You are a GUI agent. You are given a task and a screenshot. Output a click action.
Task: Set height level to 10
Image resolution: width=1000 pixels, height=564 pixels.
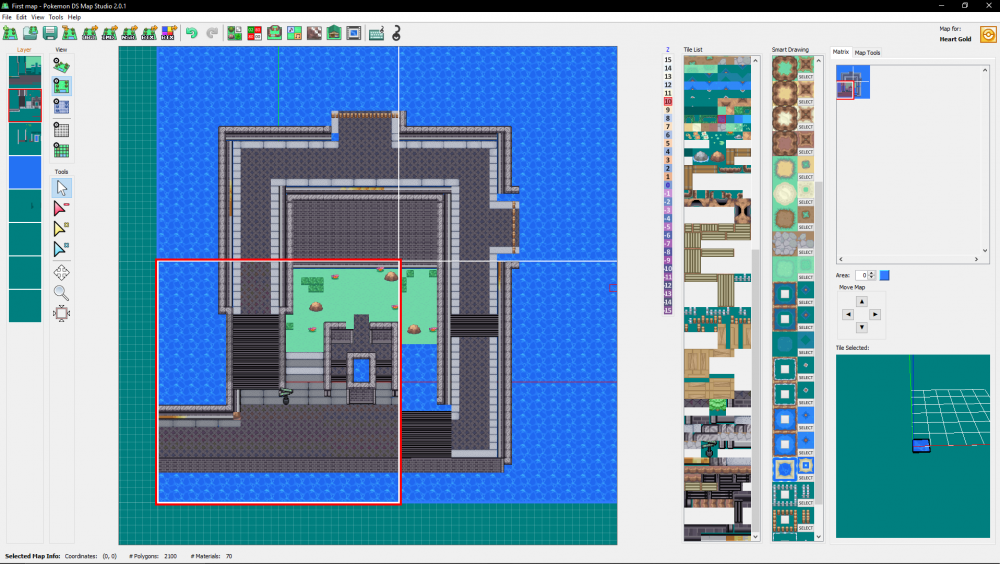(668, 101)
